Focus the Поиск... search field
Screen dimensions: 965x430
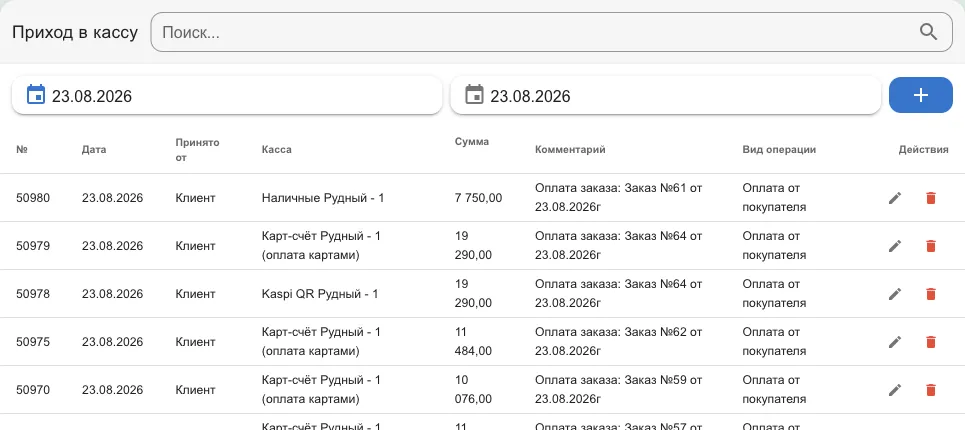[x=551, y=32]
